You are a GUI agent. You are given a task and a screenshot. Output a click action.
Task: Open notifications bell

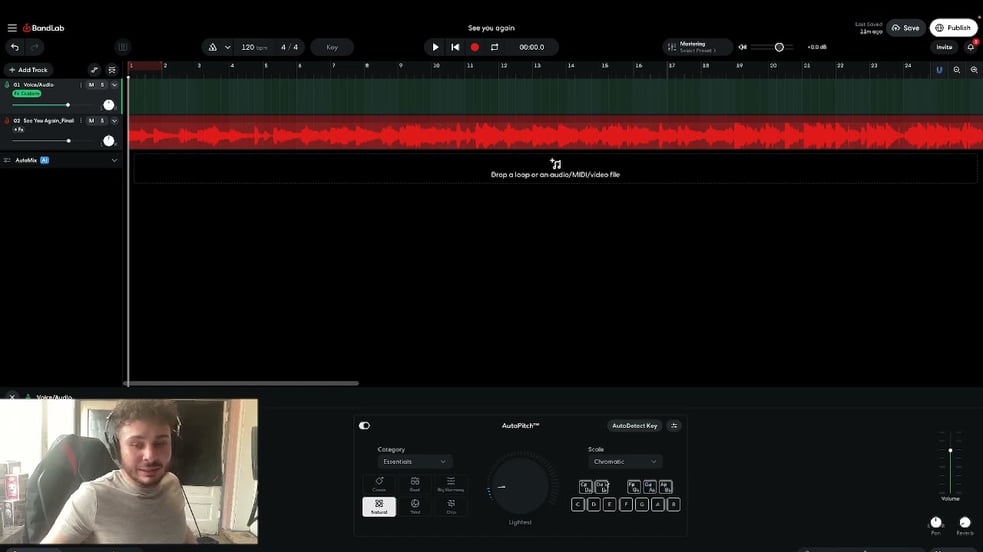point(970,47)
